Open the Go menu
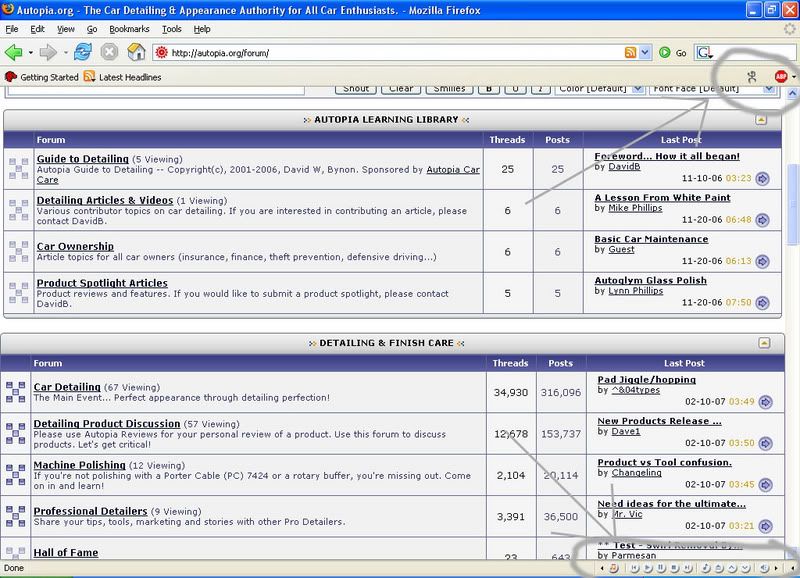This screenshot has width=800, height=578. (92, 29)
